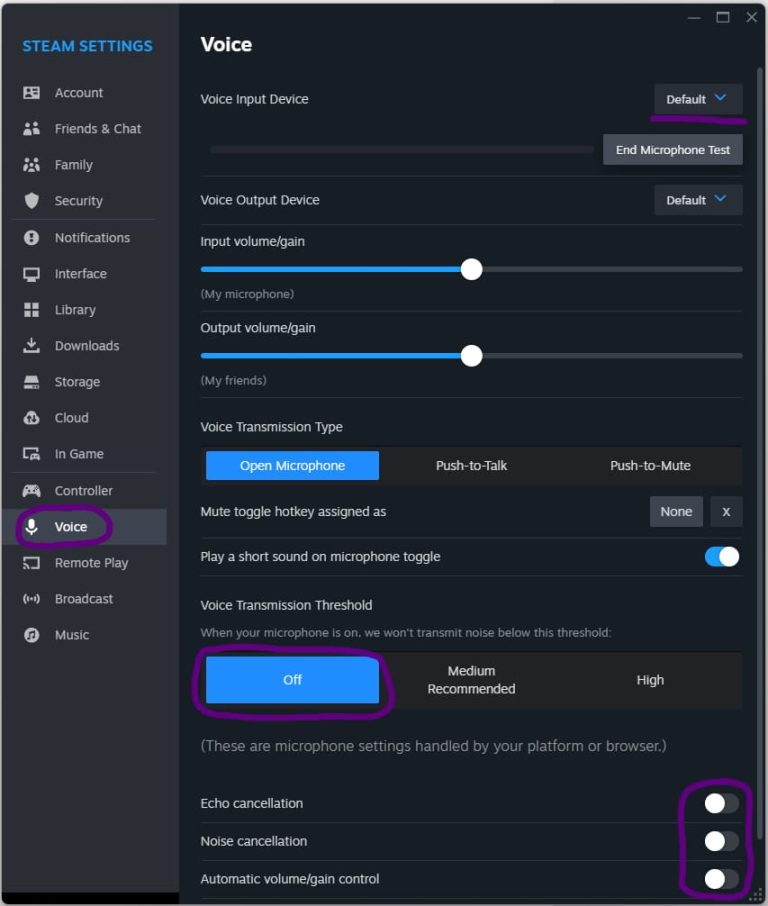Click the Music note icon
Image resolution: width=768 pixels, height=906 pixels.
pos(31,635)
